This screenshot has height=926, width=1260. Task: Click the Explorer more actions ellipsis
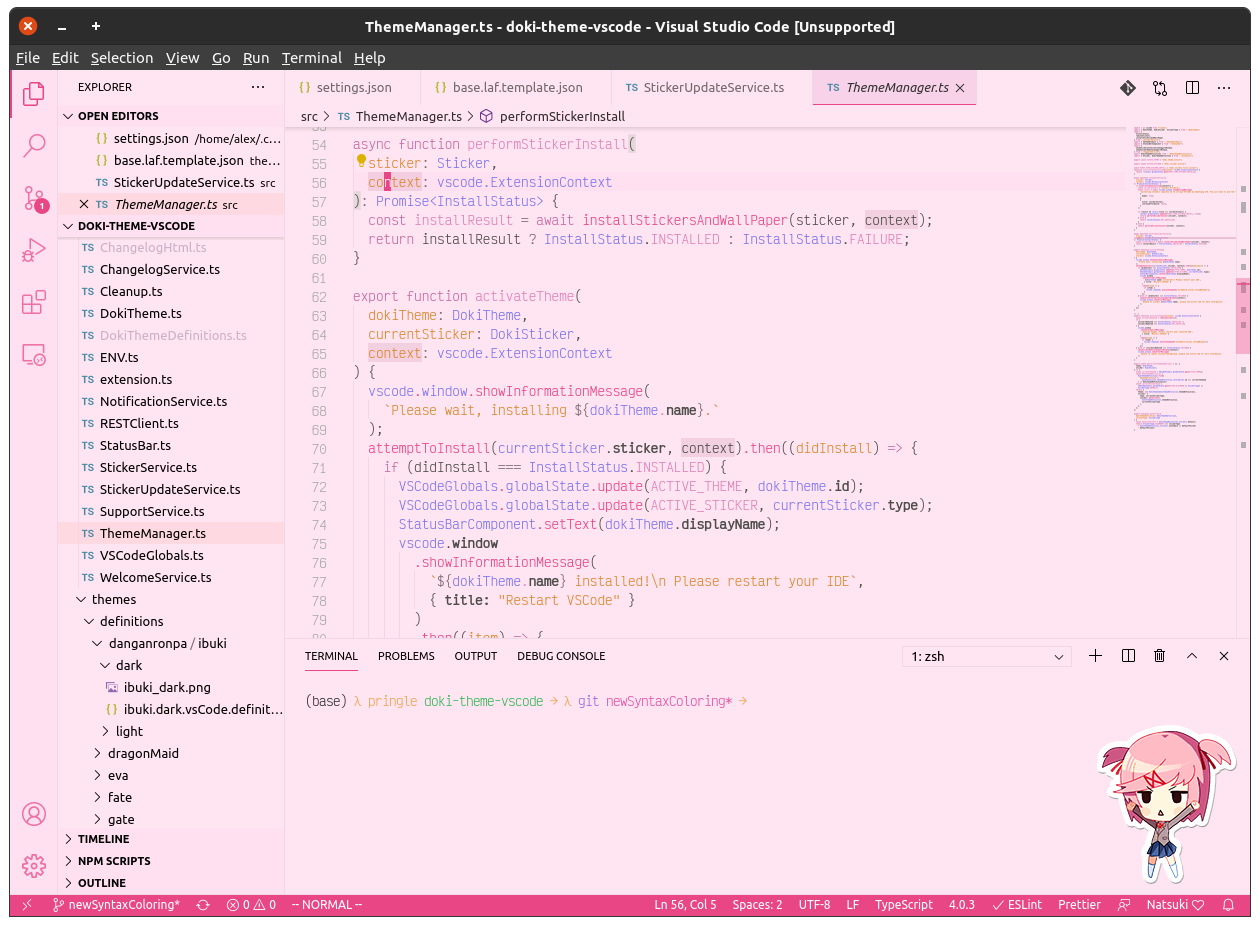(258, 87)
